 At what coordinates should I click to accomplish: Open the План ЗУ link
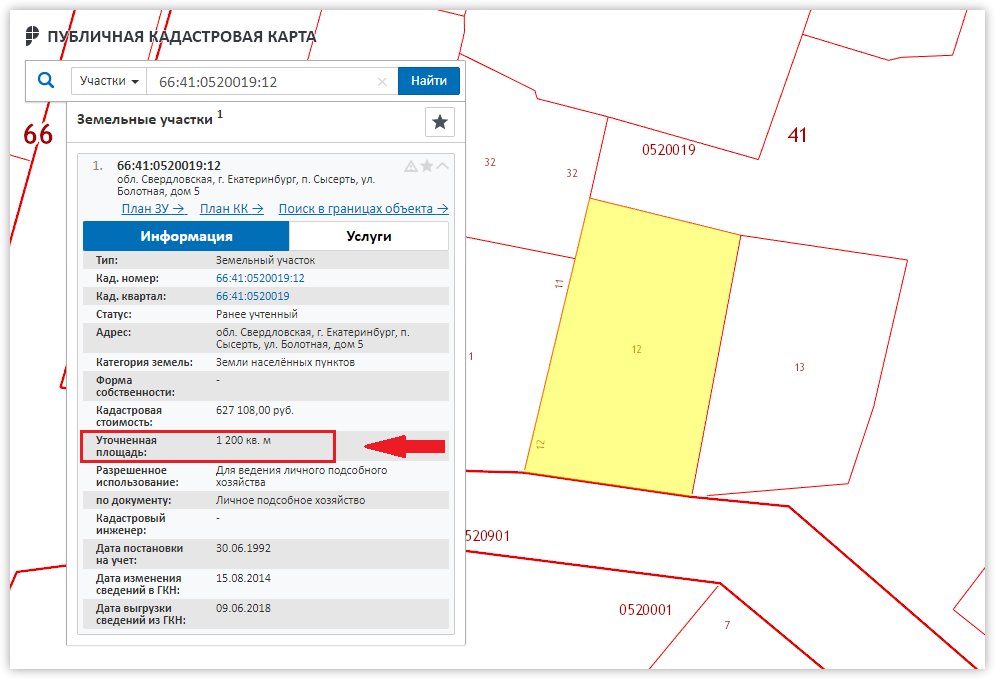pos(153,209)
